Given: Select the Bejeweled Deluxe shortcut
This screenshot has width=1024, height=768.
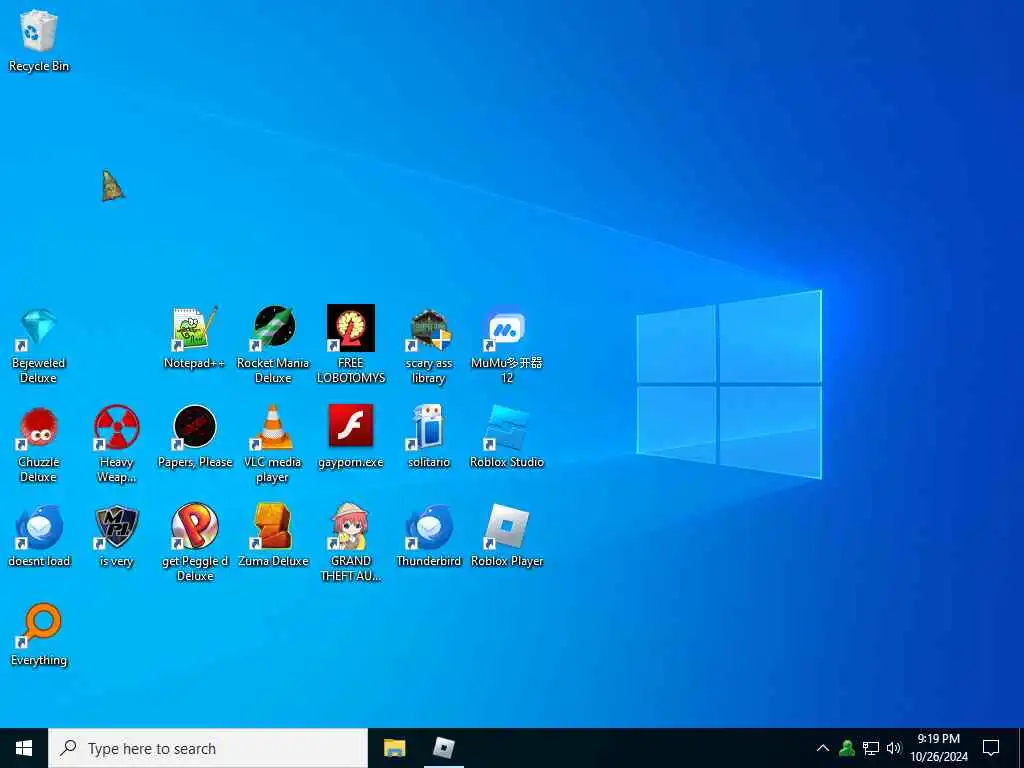Looking at the screenshot, I should [39, 346].
